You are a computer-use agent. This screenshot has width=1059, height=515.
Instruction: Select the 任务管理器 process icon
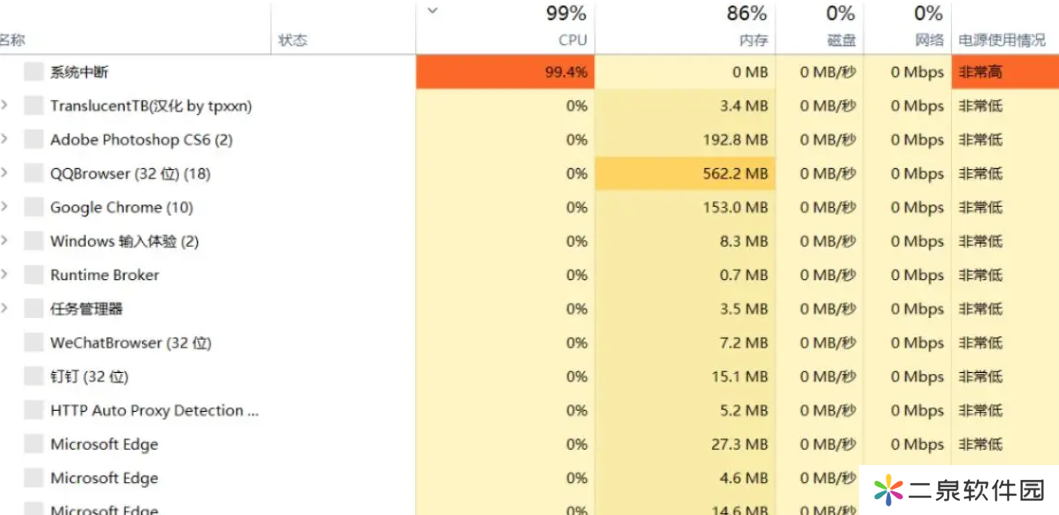click(34, 308)
